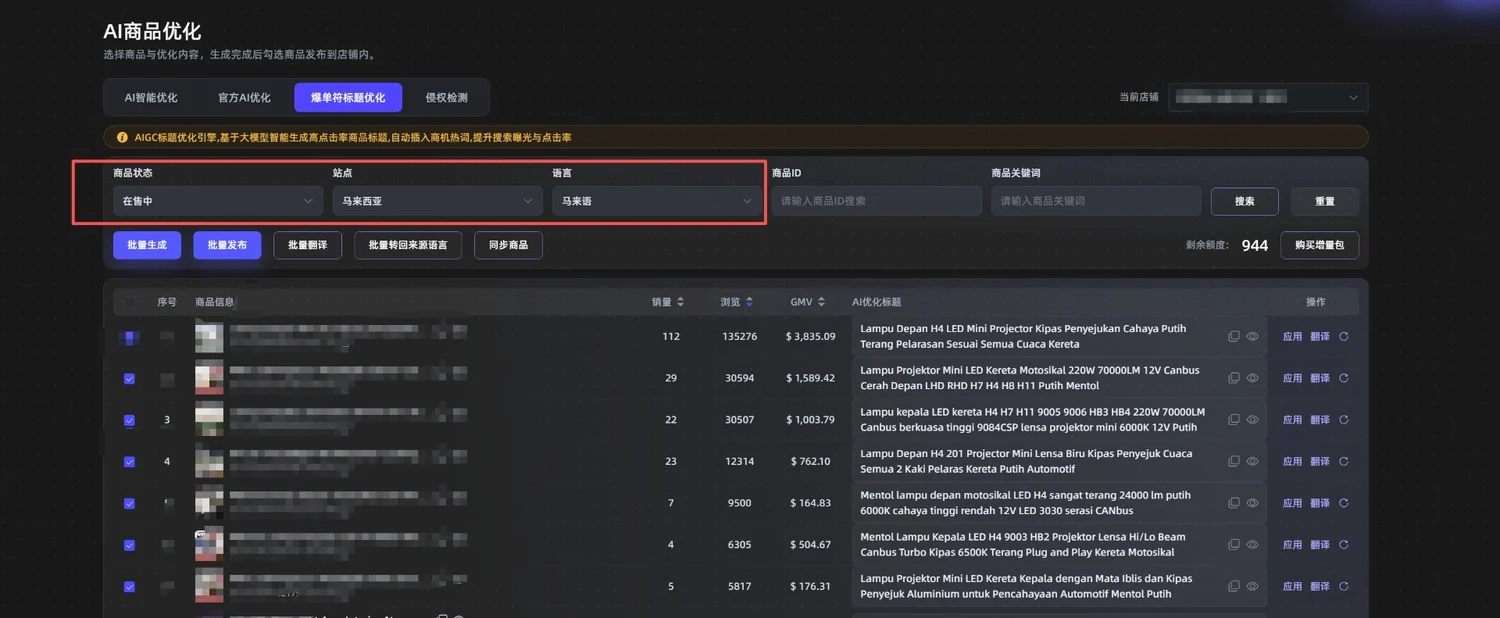Viewport: 1500px width, 618px height.
Task: Reset filters with the 重置 button
Action: (x=1325, y=201)
